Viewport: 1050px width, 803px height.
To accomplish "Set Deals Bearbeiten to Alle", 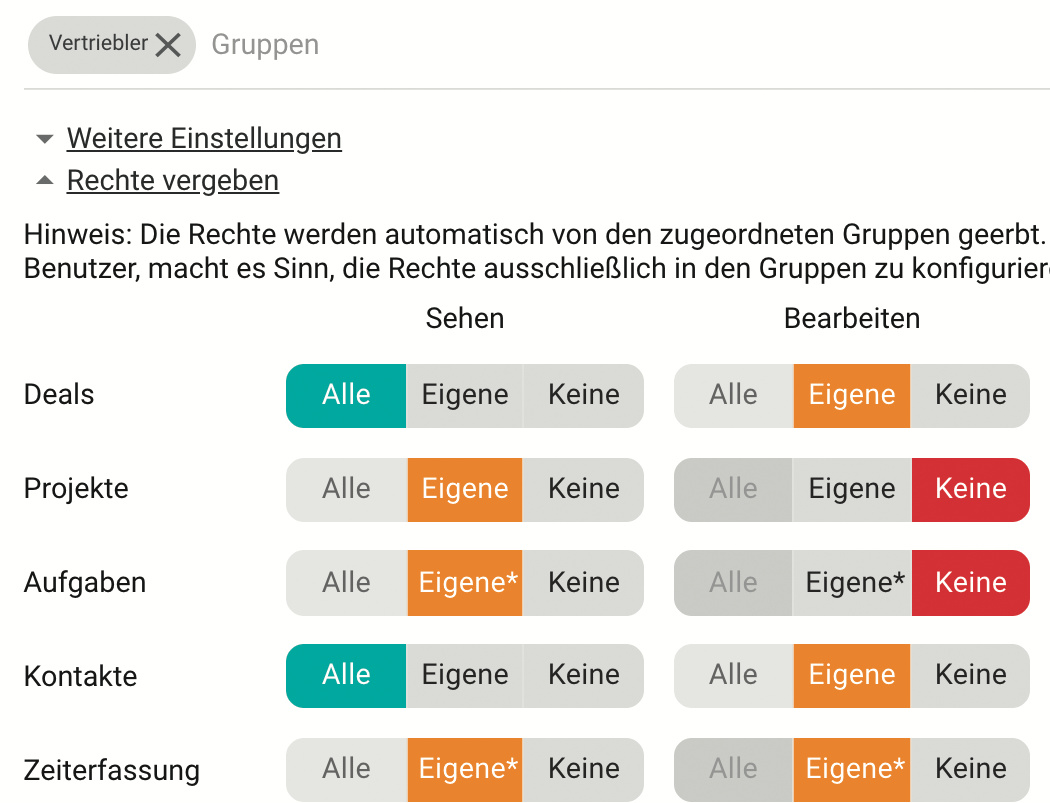I will pyautogui.click(x=733, y=395).
